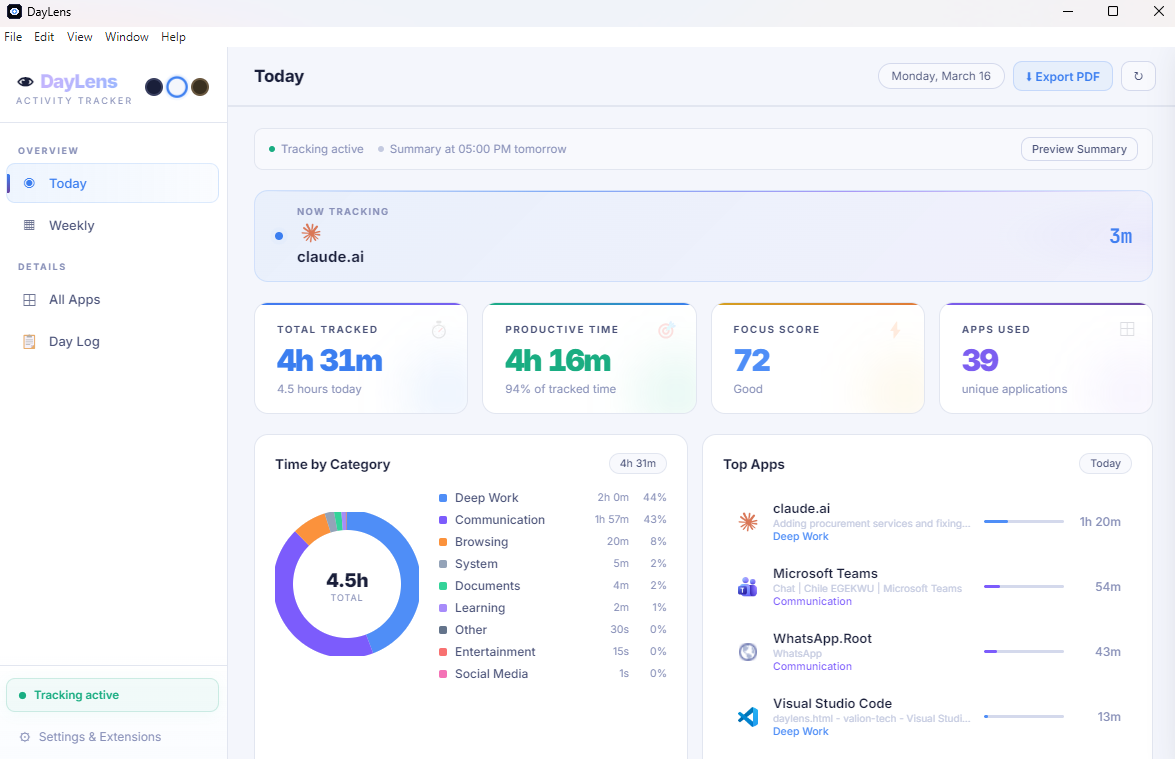Select the System category legend row
The image size is (1175, 759).
pyautogui.click(x=552, y=564)
